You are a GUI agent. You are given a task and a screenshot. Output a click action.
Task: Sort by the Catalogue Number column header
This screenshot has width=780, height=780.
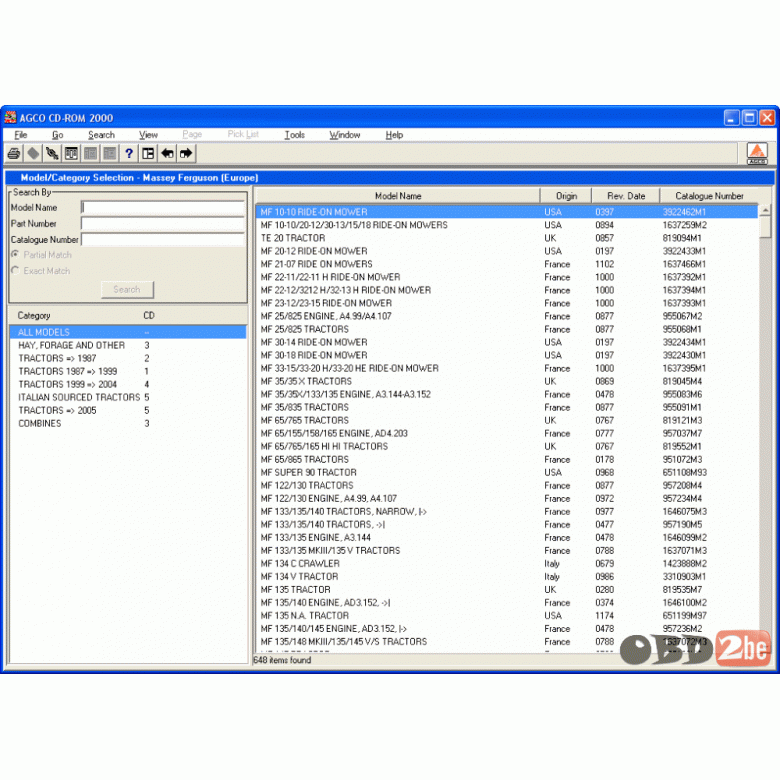tap(709, 195)
